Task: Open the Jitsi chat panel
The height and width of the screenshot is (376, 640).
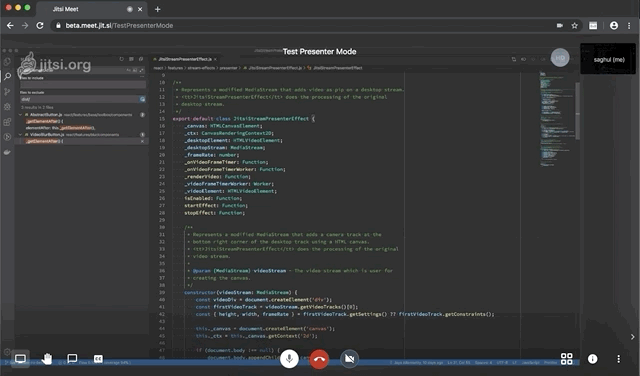Action: click(x=72, y=359)
